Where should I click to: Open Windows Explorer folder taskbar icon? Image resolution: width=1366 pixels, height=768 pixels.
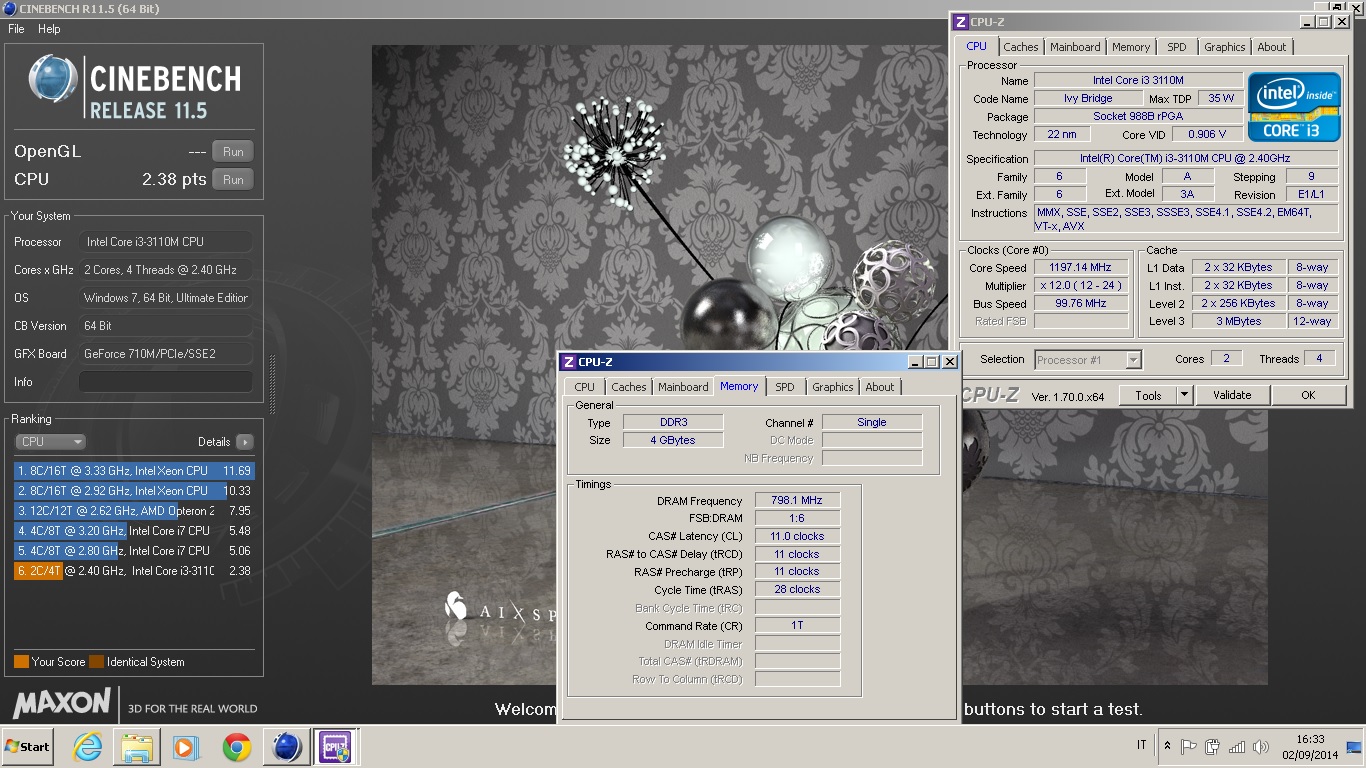point(137,747)
